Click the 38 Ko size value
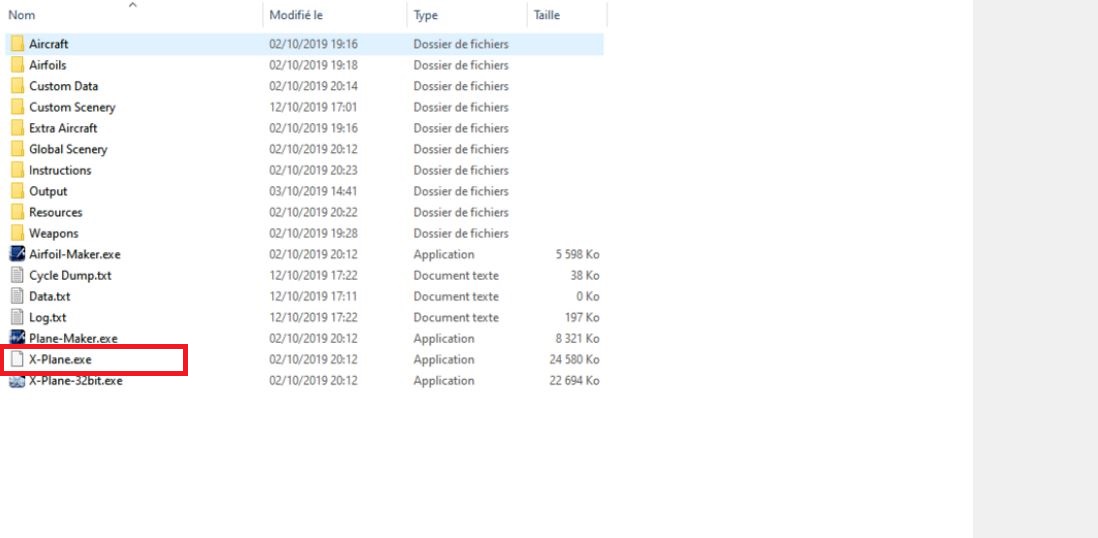This screenshot has width=1098, height=538. [585, 275]
